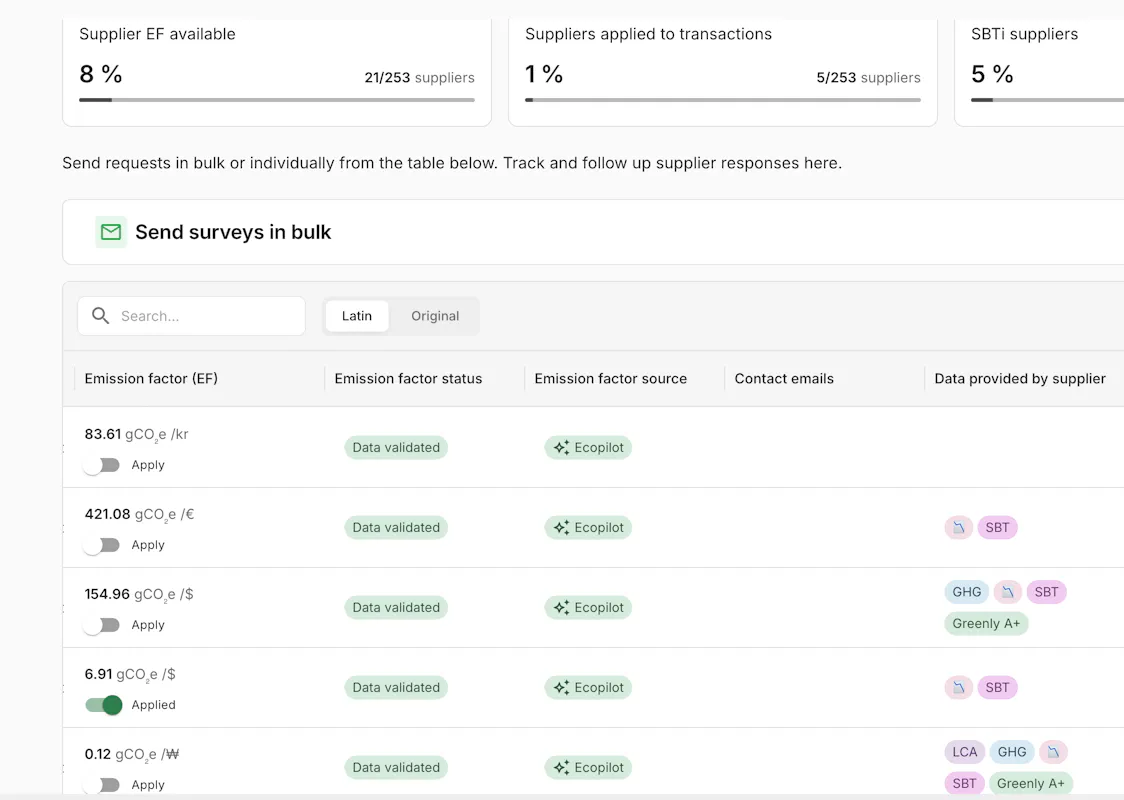This screenshot has width=1124, height=800.
Task: Enable Apply switch for 154.96 gCO2e/$
Action: [102, 625]
